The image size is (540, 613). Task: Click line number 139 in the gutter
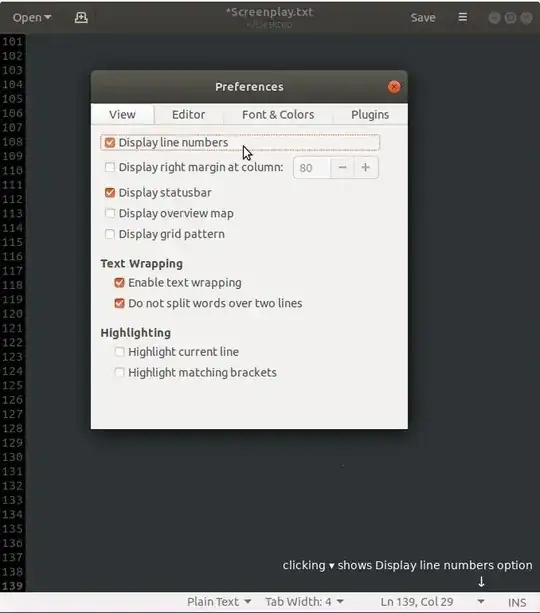(x=13, y=586)
